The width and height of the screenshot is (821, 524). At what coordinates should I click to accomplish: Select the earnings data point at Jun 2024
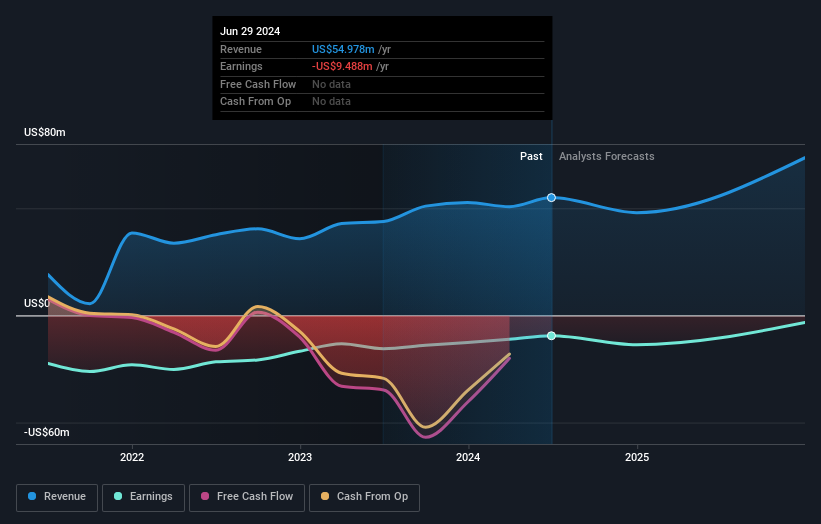tap(551, 336)
